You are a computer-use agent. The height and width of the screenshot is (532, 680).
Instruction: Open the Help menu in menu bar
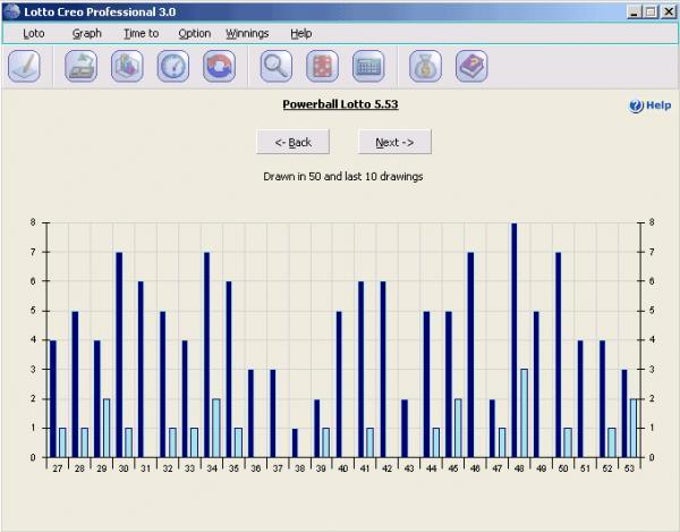[301, 33]
